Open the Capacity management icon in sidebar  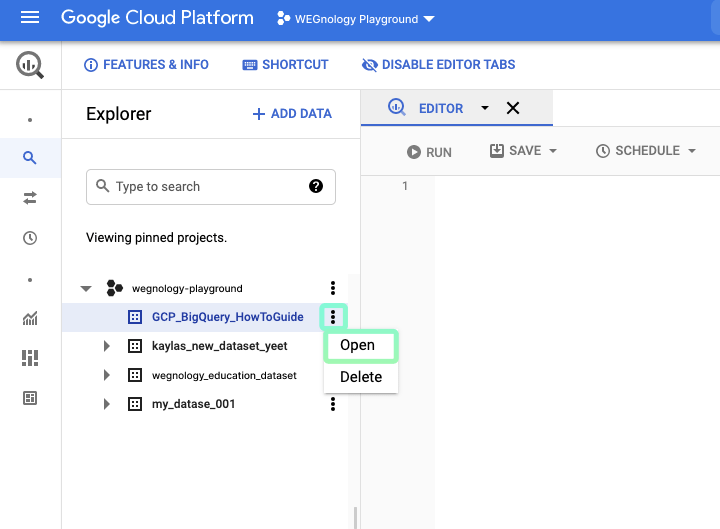point(30,358)
